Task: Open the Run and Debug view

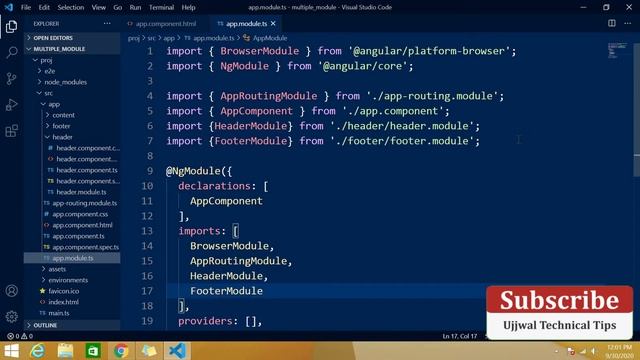Action: coord(11,105)
